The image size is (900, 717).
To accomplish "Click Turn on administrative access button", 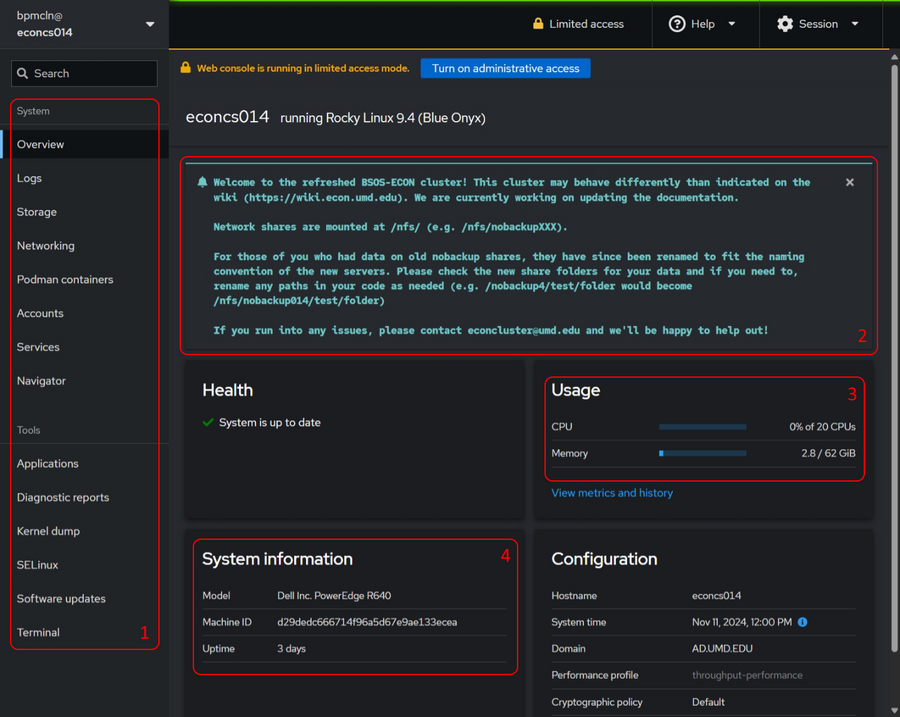I will (x=505, y=68).
